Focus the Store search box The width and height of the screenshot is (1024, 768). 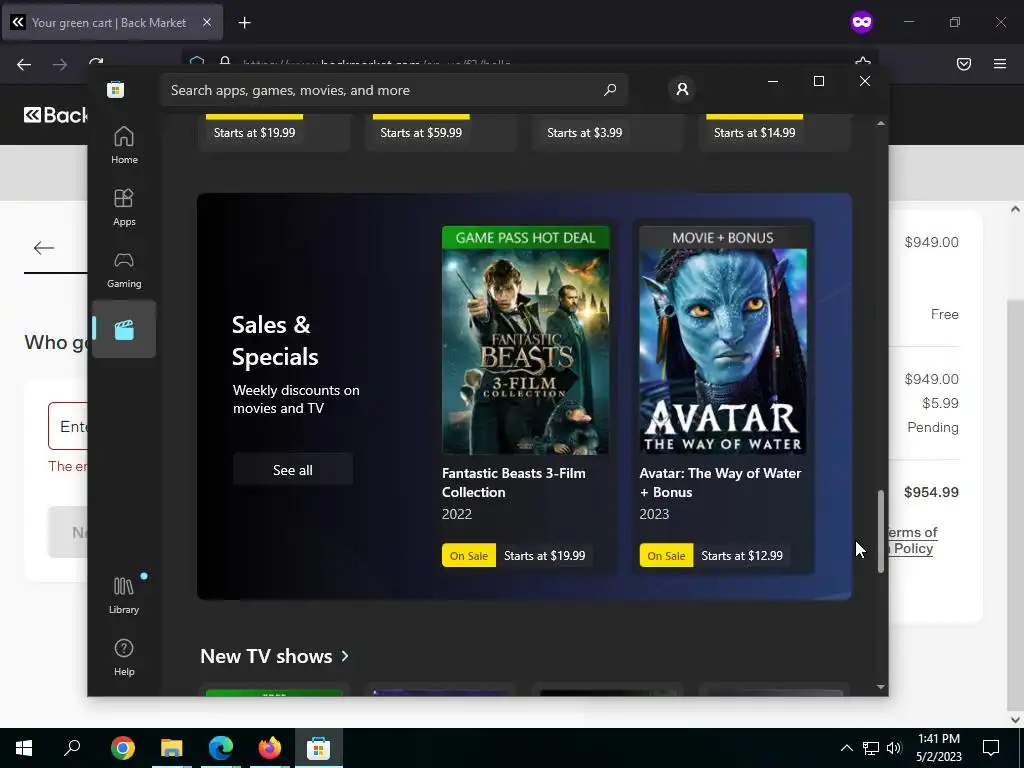pos(394,90)
